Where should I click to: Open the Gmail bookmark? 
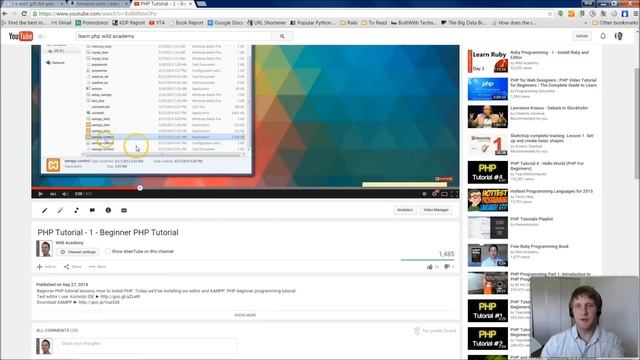click(62, 23)
